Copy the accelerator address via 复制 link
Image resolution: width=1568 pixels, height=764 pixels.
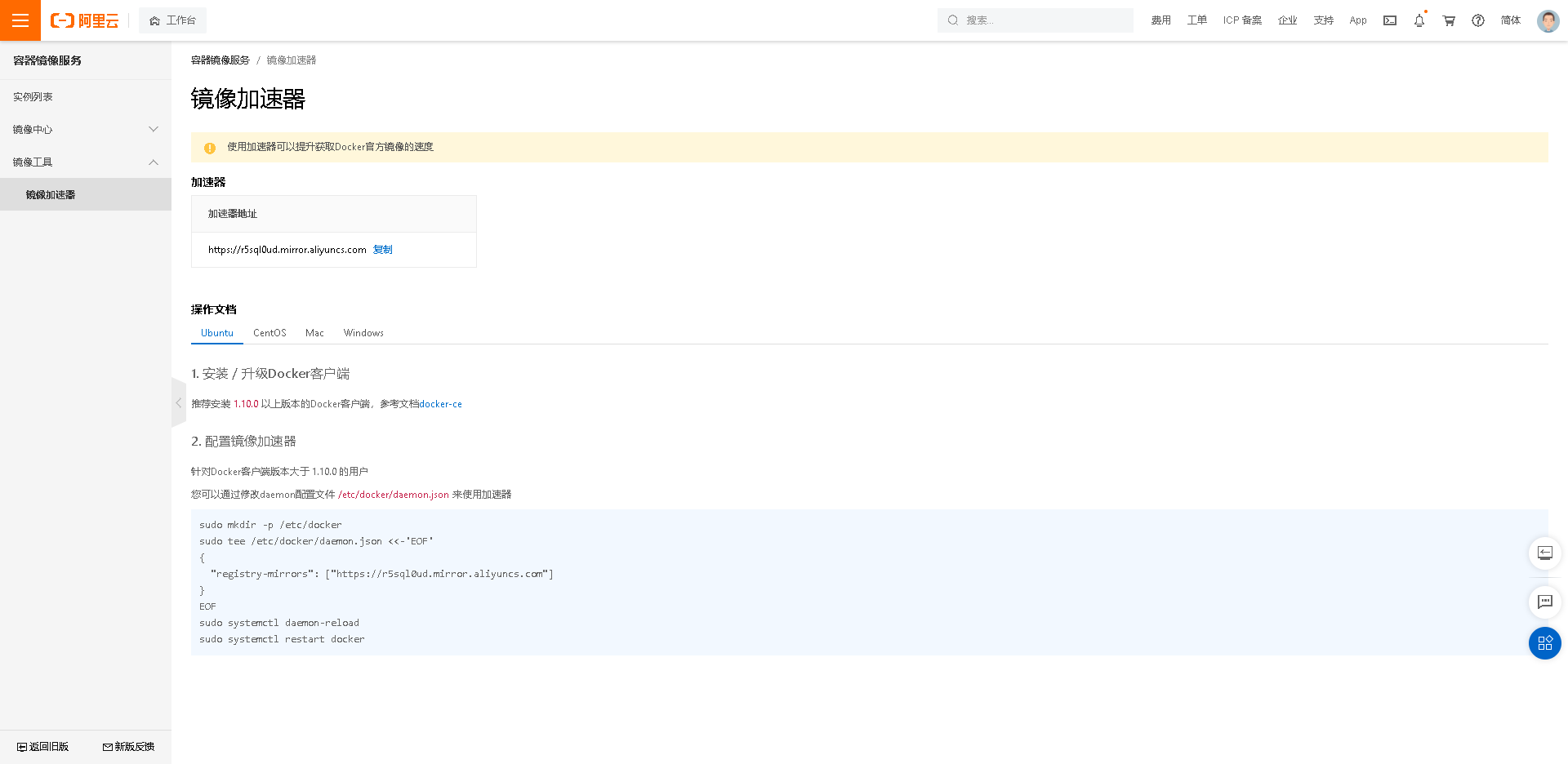pos(382,250)
